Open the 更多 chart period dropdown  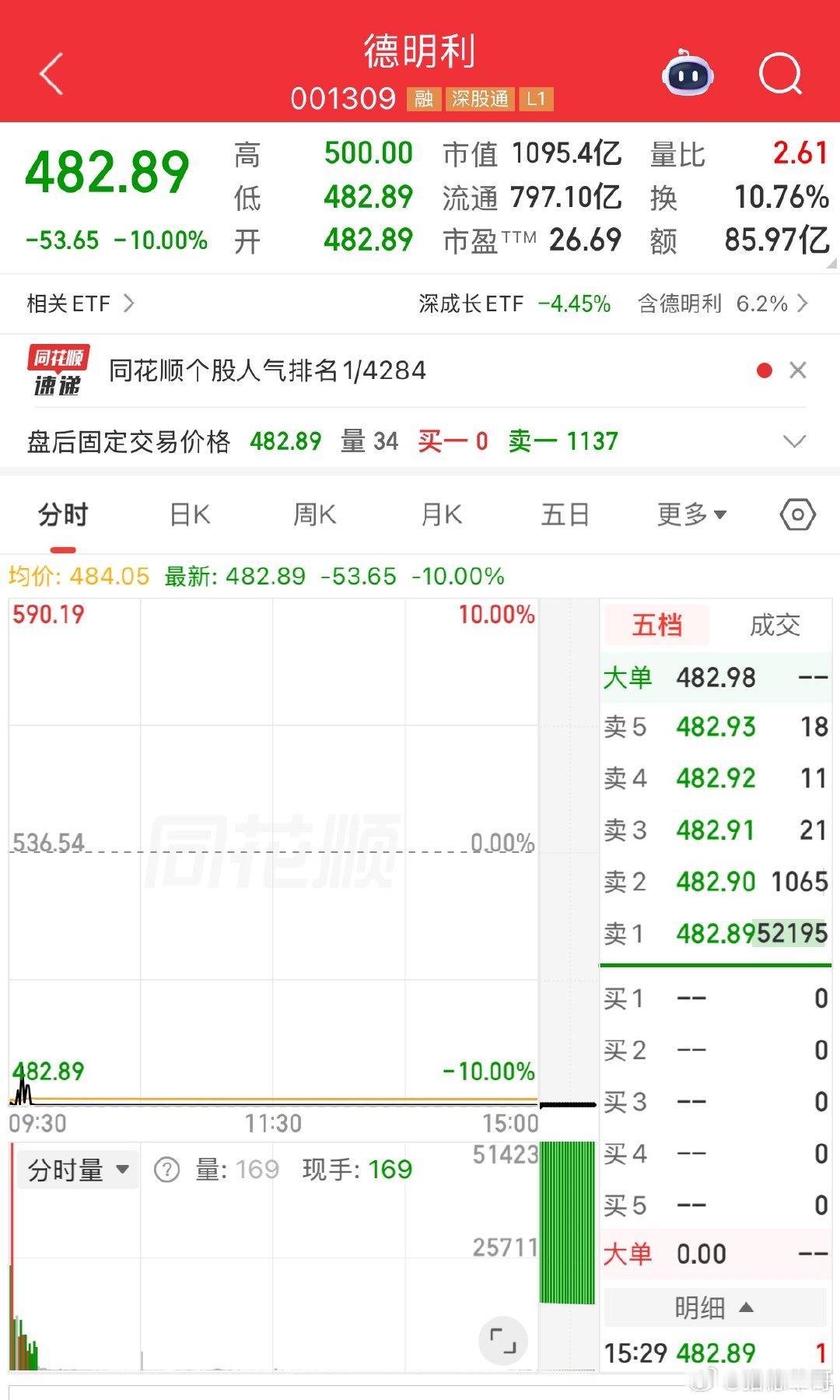pos(691,514)
